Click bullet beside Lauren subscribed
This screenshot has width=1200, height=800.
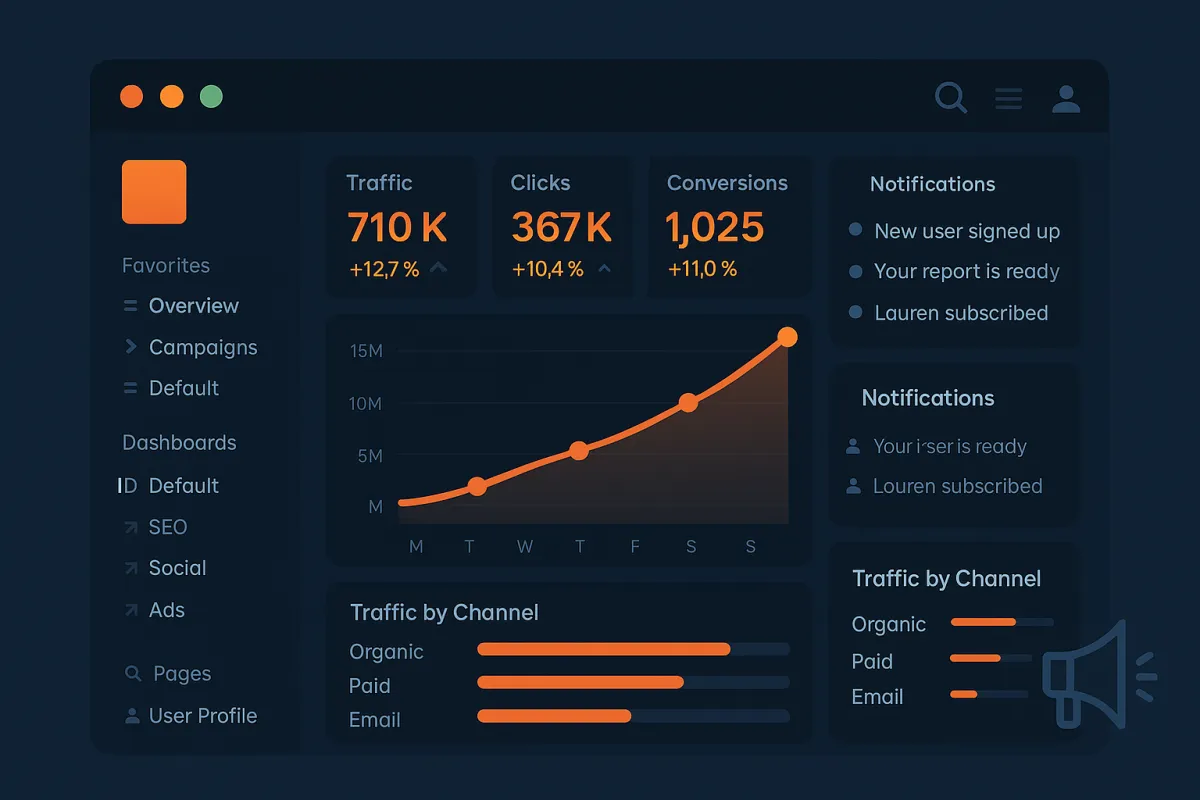[855, 312]
